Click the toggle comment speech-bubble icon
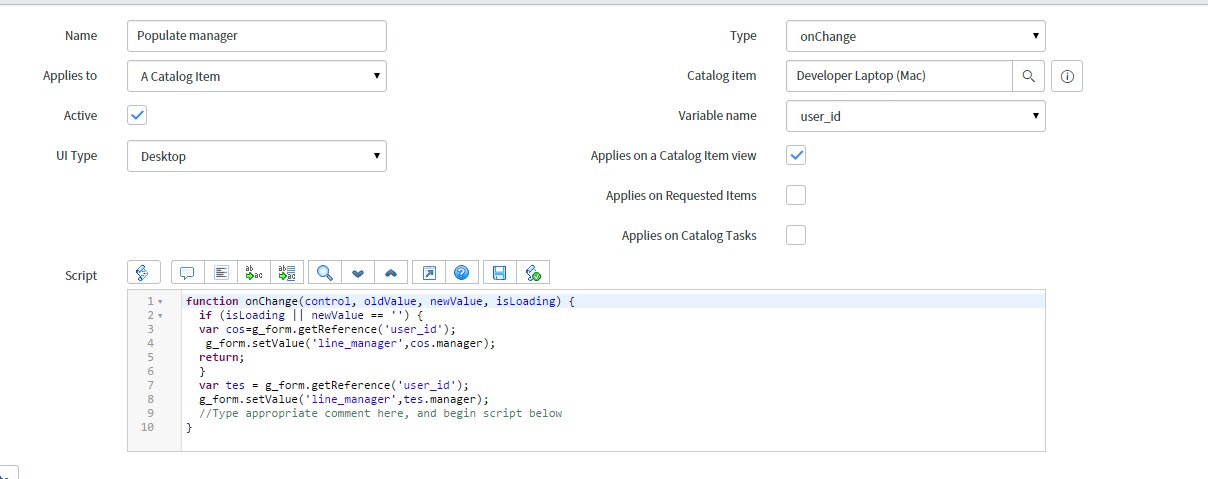This screenshot has width=1208, height=479. [187, 272]
